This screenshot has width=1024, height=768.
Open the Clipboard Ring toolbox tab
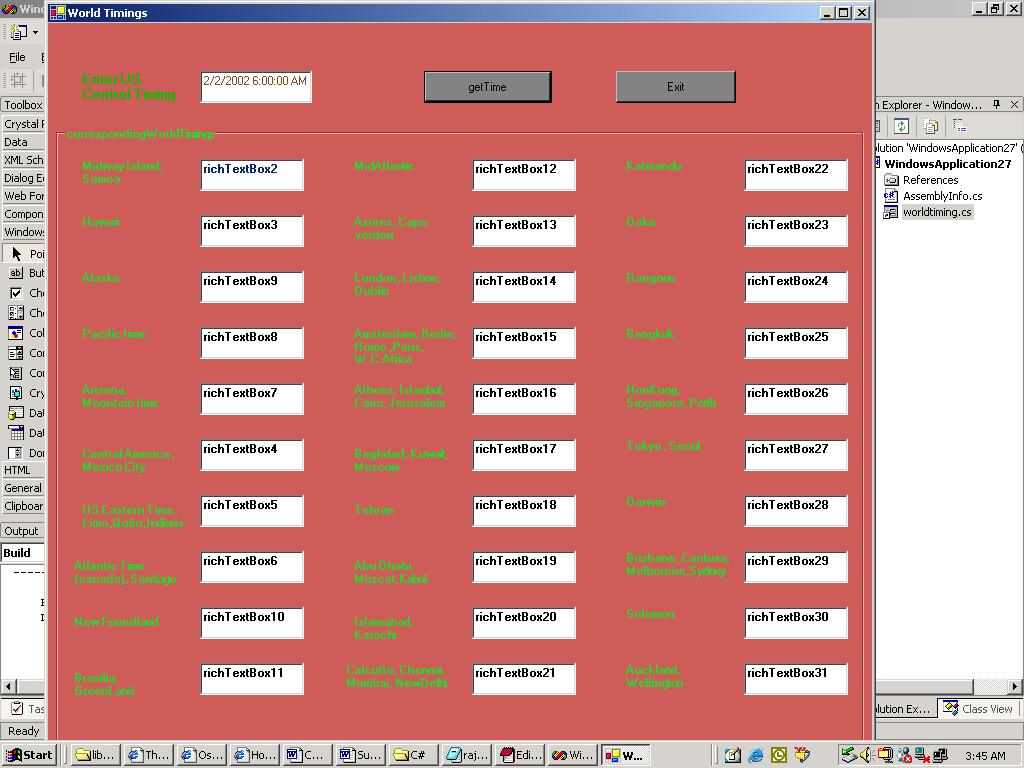click(23, 505)
